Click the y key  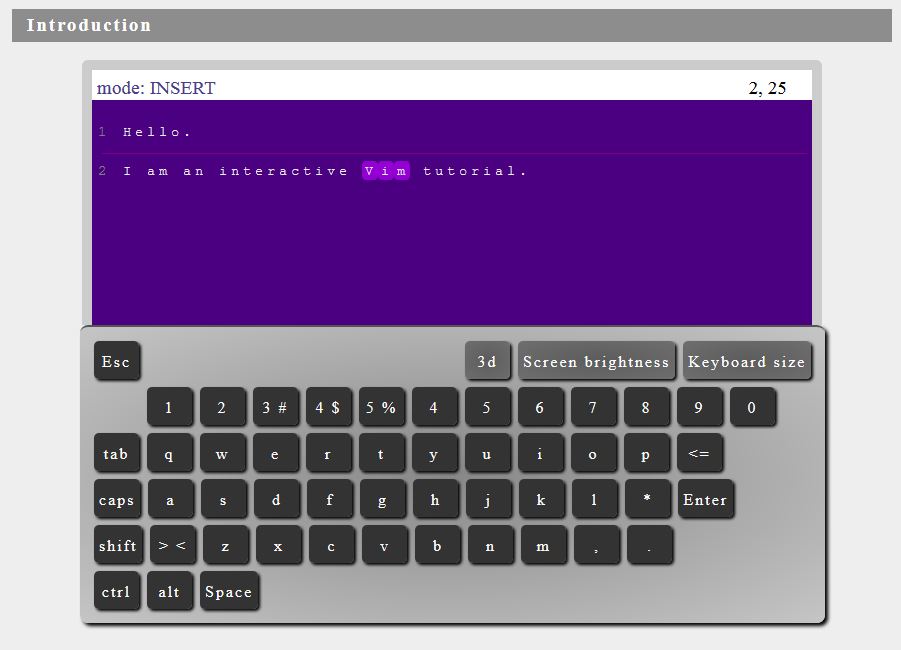pos(434,453)
